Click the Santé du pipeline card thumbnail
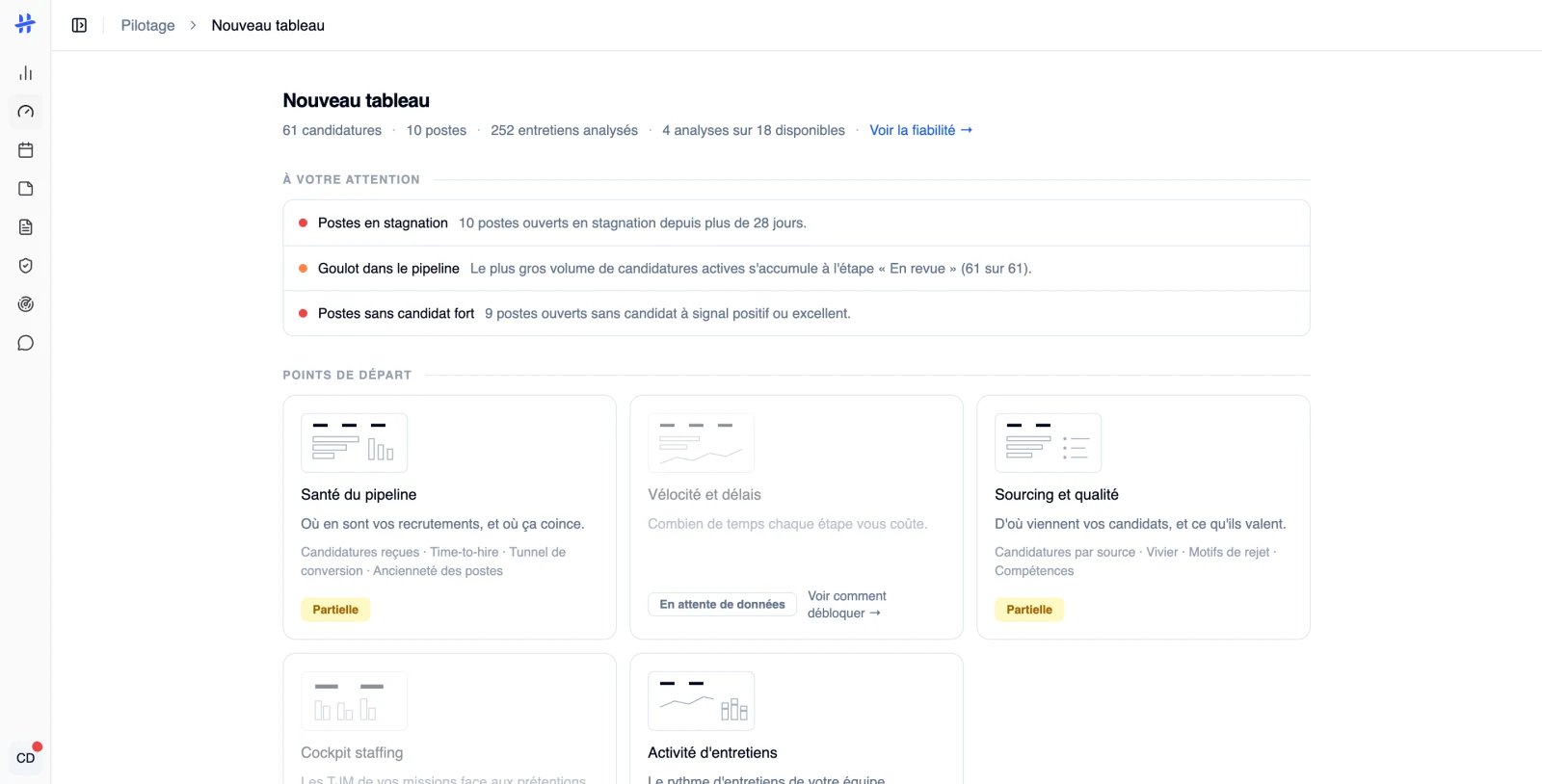Image resolution: width=1542 pixels, height=784 pixels. pyautogui.click(x=354, y=443)
